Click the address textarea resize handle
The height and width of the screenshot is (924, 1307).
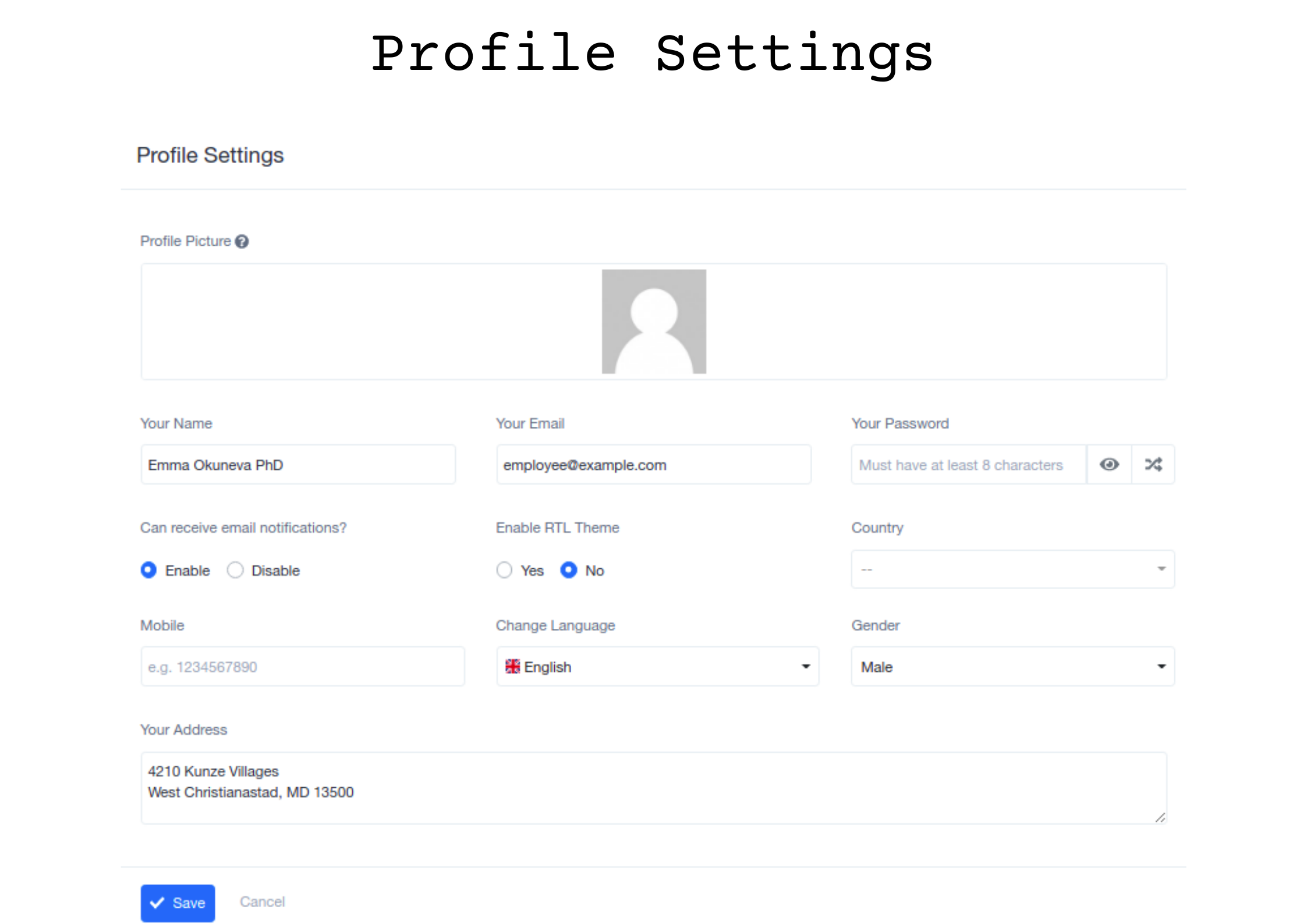pyautogui.click(x=1160, y=817)
